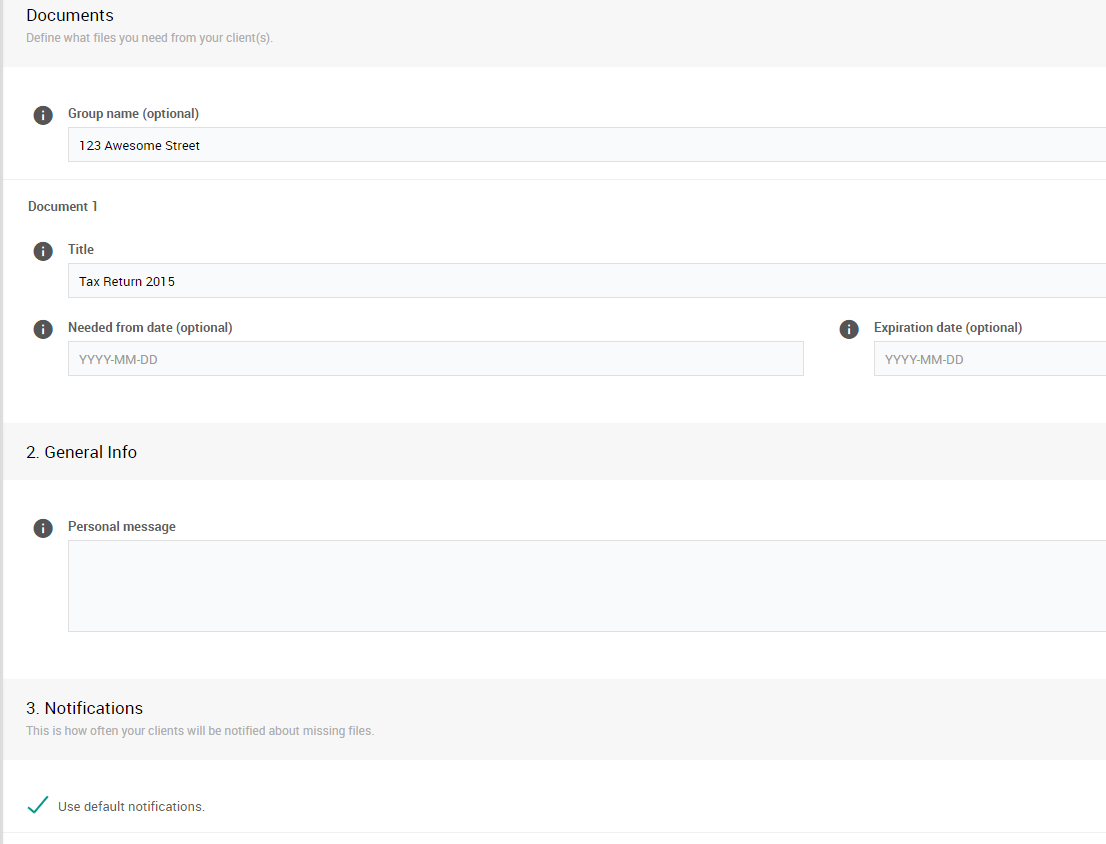
Task: Click the Needed from date (optional) label
Action: point(150,327)
